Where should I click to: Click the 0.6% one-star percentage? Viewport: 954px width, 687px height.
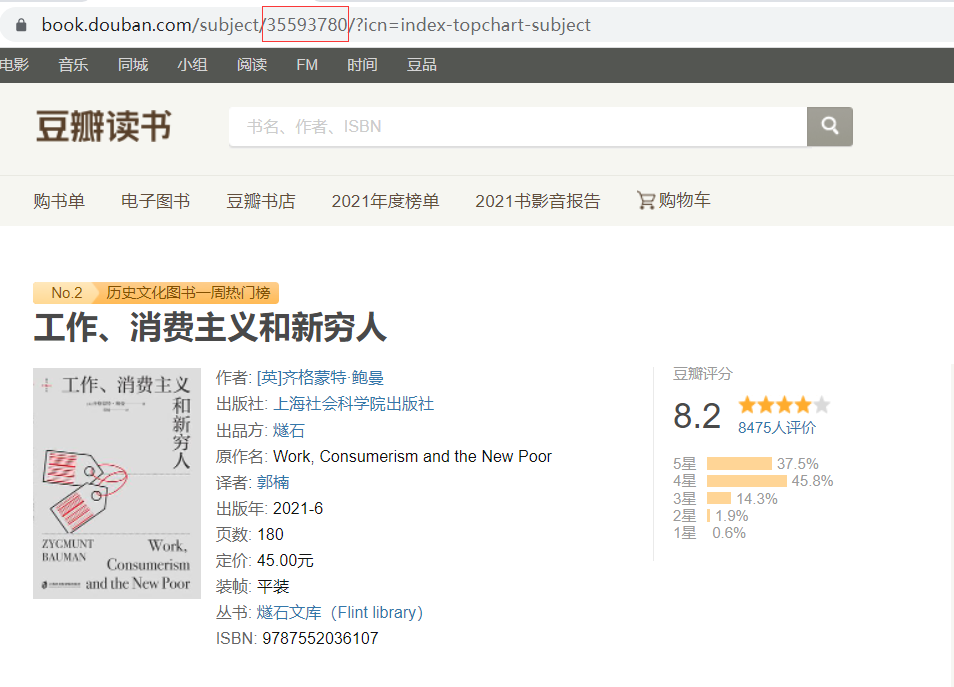pyautogui.click(x=729, y=533)
